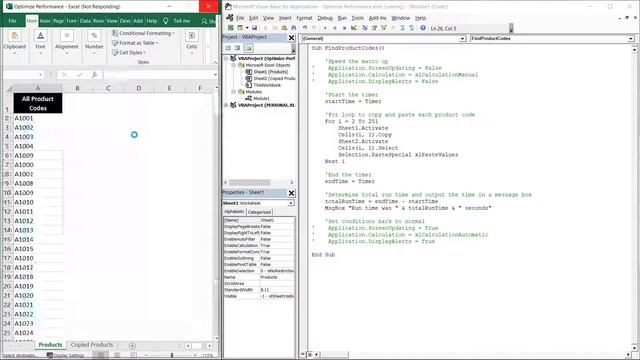This screenshot has height=360, width=640.
Task: Expand VBAProject (PERSONAL.XLSB) tree node
Action: pyautogui.click(x=226, y=105)
